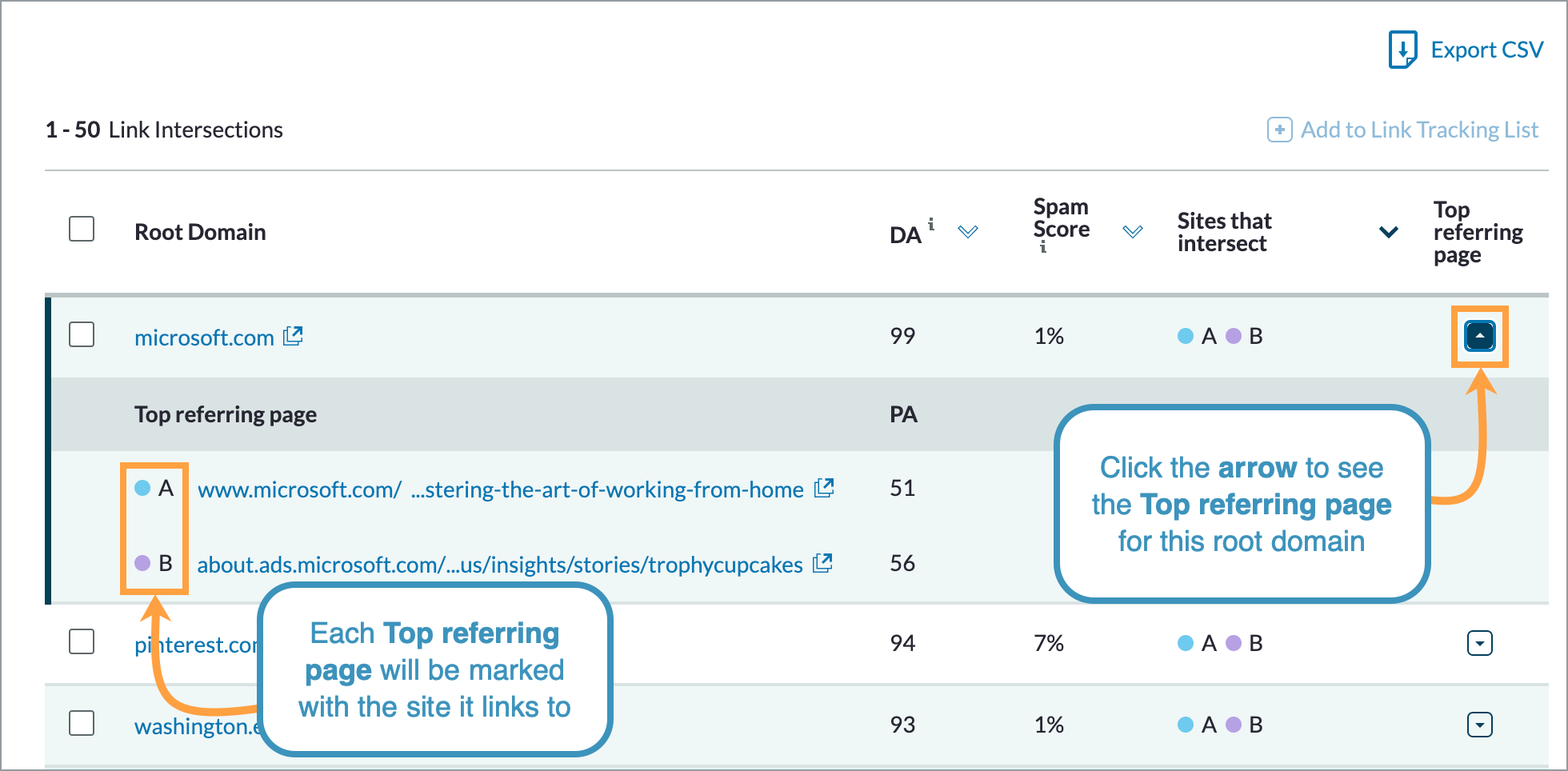
Task: Click the Export CSV download icon
Action: tap(1402, 49)
